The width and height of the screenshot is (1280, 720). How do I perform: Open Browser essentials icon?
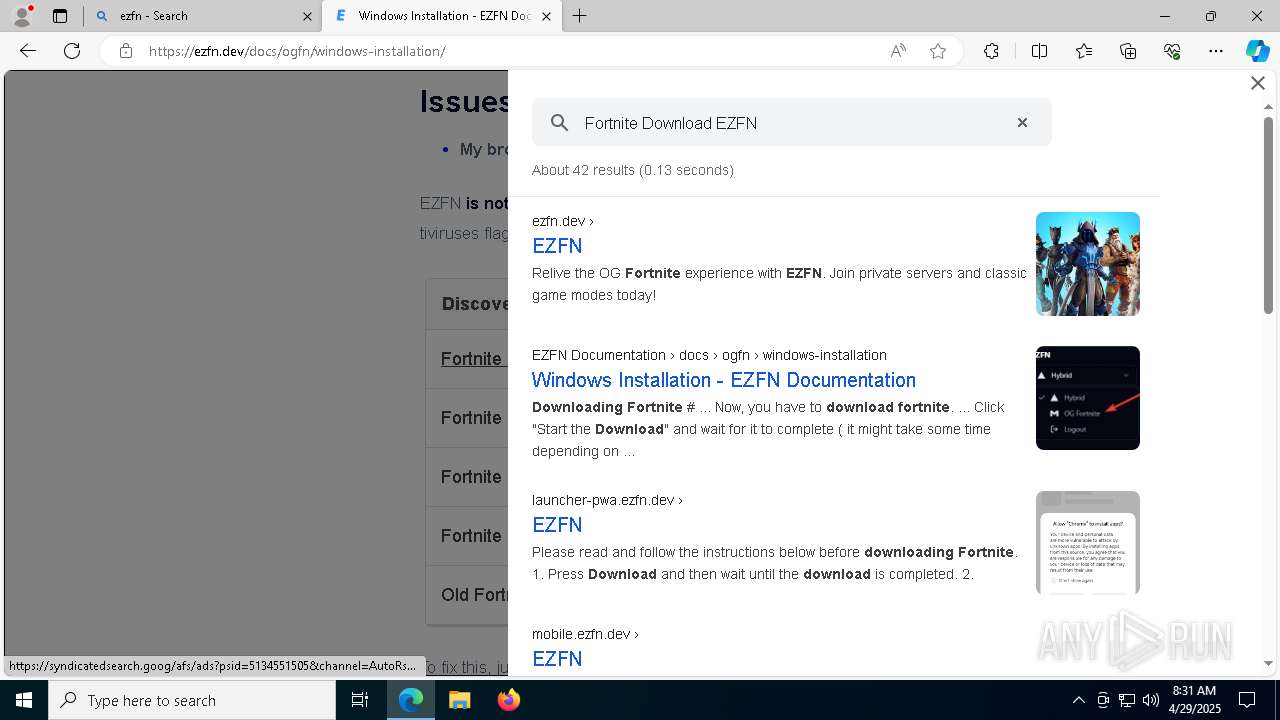click(x=1172, y=51)
